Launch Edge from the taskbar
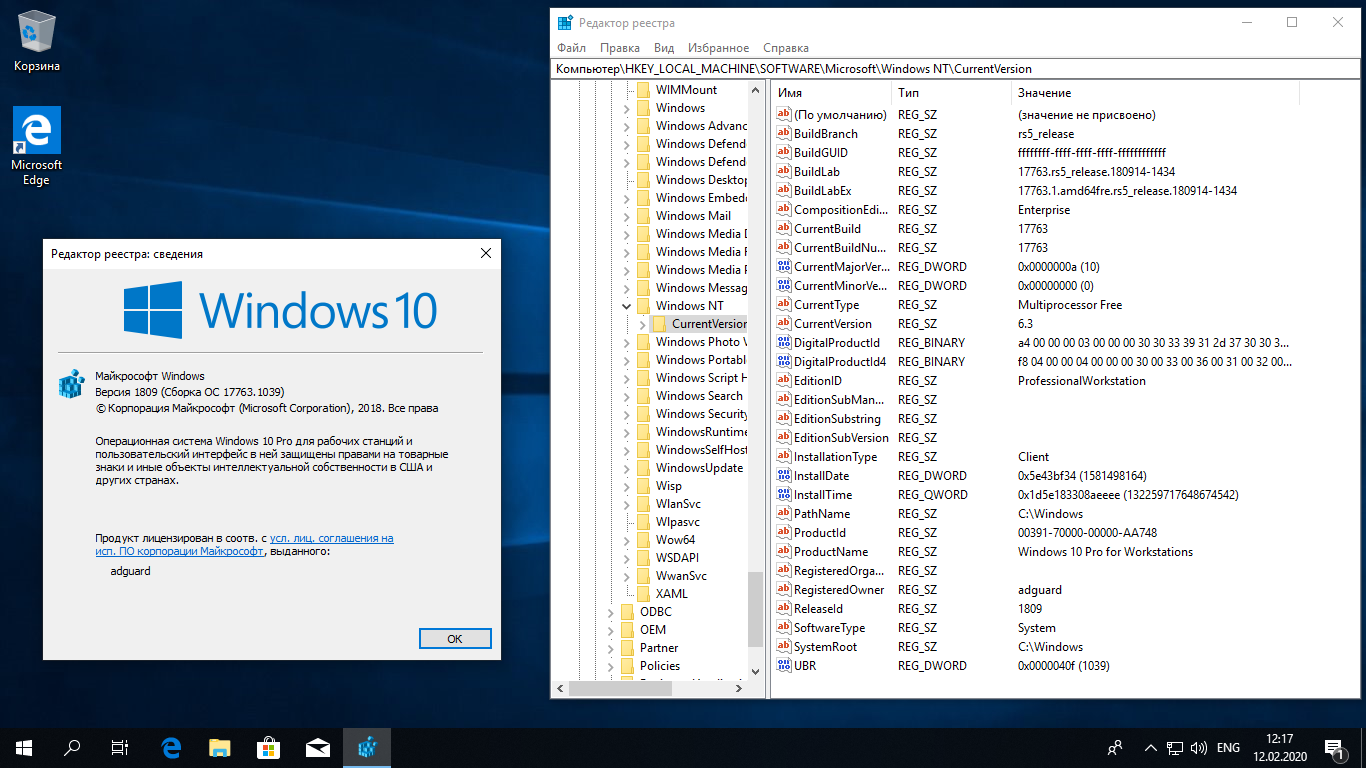This screenshot has height=768, width=1366. [x=171, y=747]
